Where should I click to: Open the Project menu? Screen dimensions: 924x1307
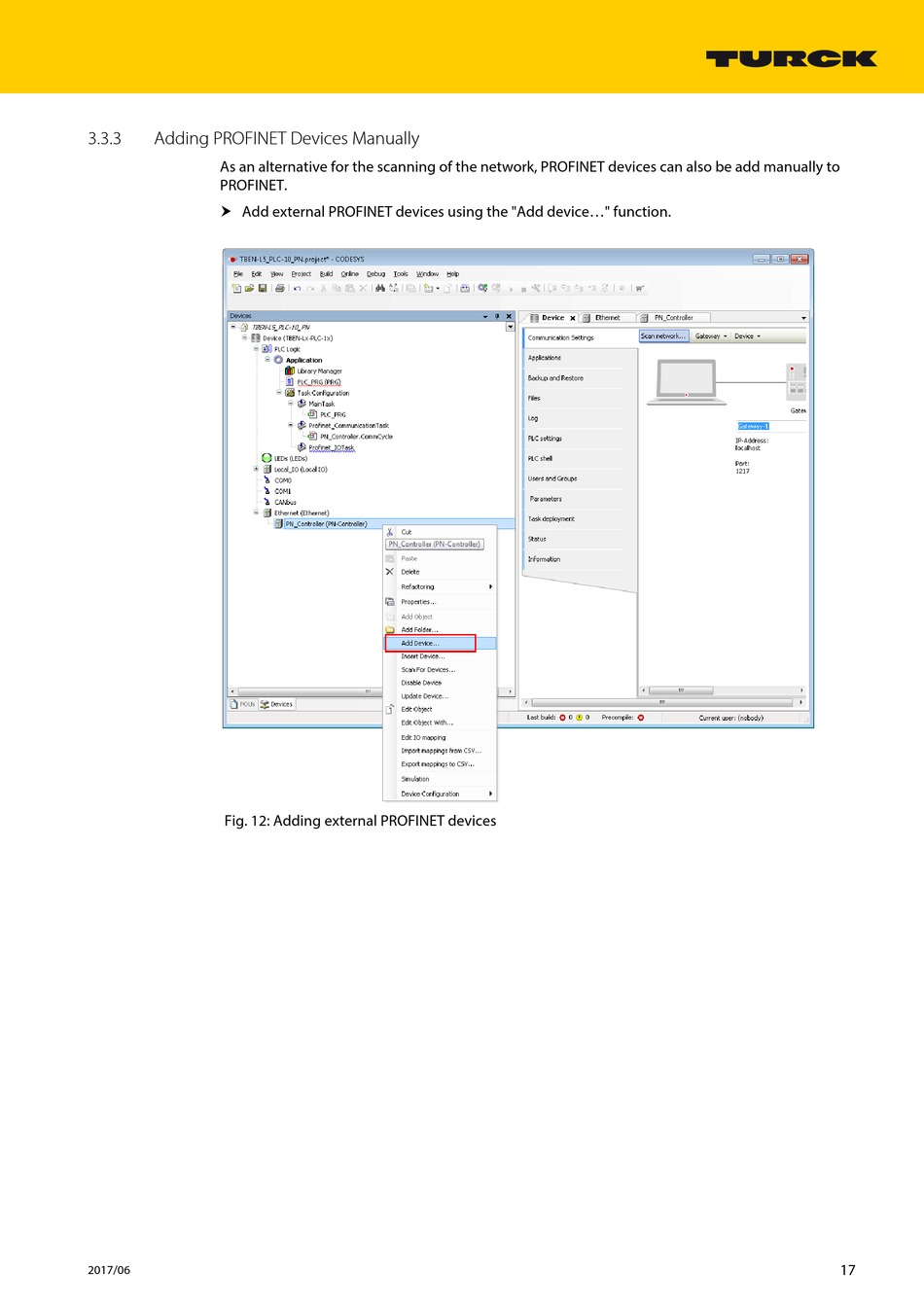click(302, 274)
